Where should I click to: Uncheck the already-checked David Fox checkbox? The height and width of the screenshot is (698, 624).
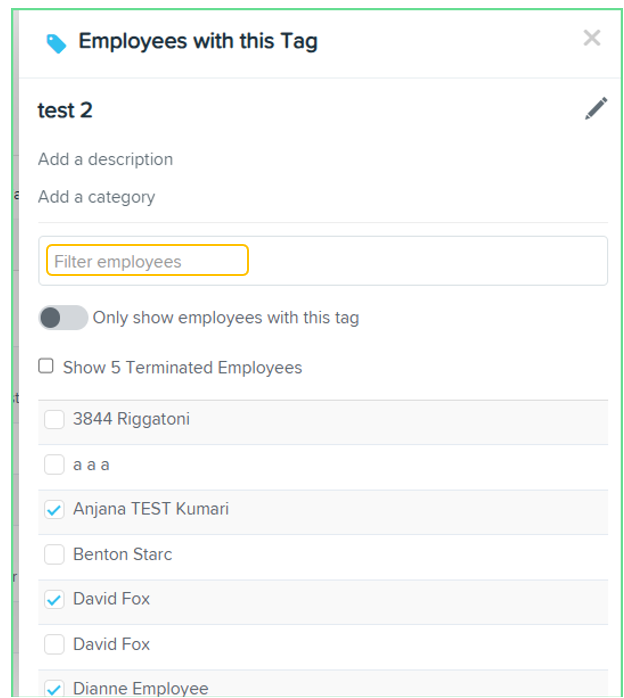point(54,599)
